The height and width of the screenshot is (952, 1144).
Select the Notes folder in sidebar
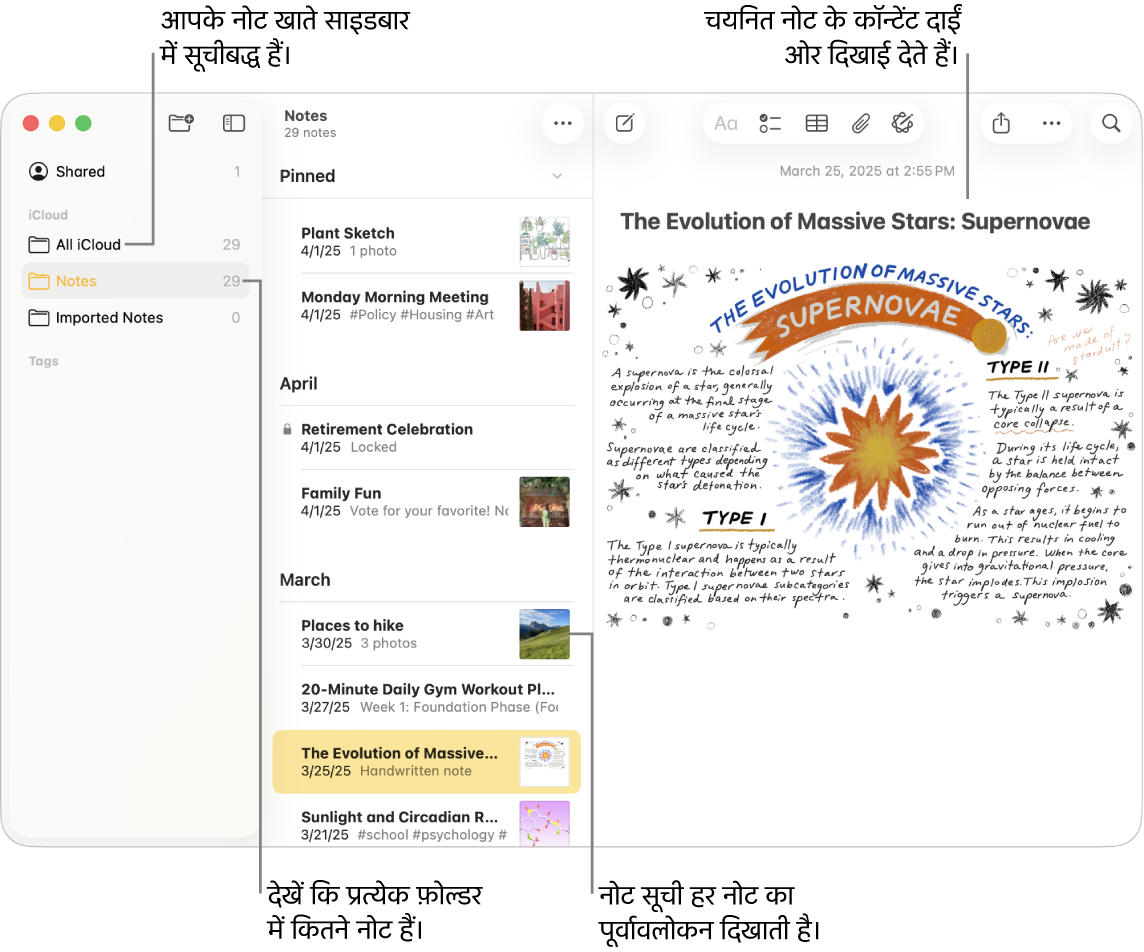(x=135, y=281)
